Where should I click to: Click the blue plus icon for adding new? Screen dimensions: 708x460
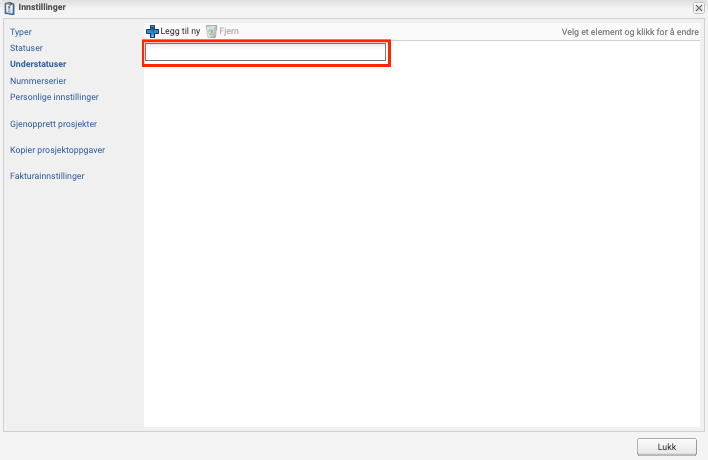click(x=152, y=32)
